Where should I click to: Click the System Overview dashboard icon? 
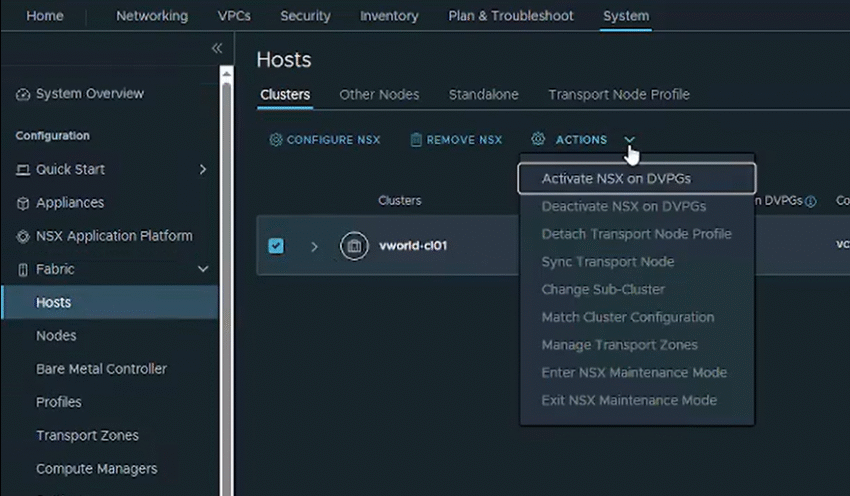23,94
